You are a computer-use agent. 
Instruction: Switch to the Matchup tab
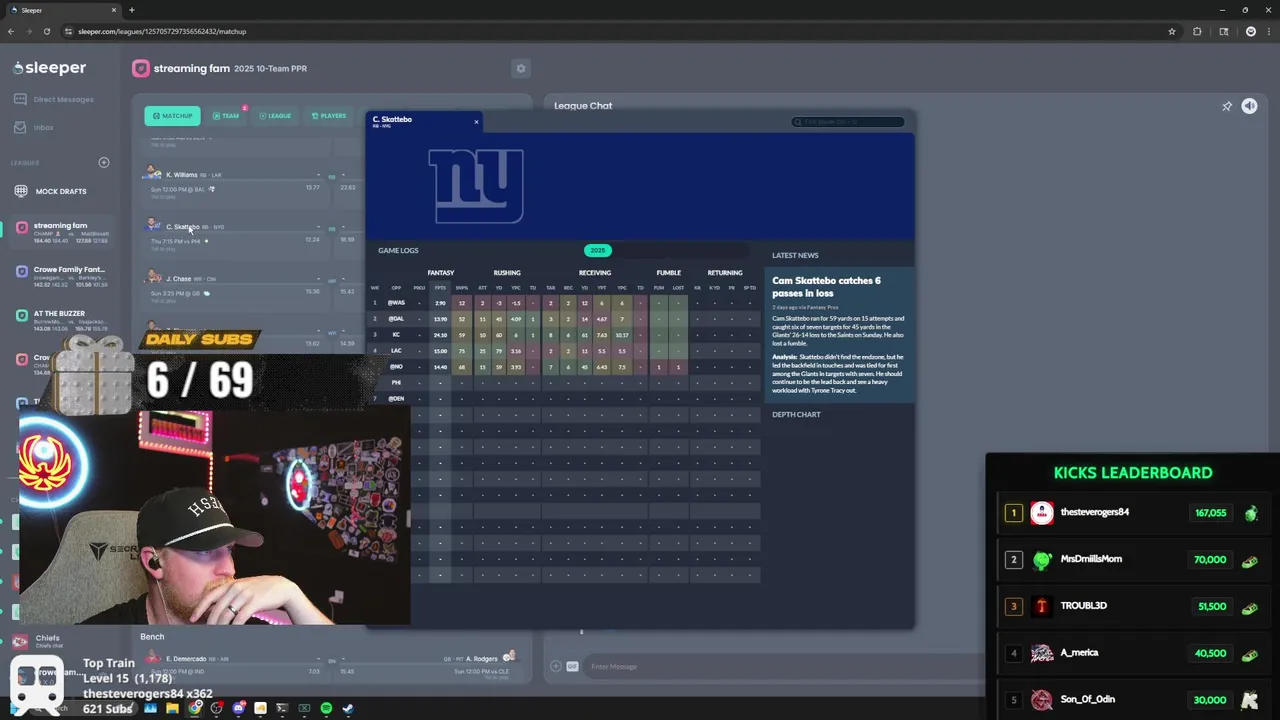click(x=172, y=116)
